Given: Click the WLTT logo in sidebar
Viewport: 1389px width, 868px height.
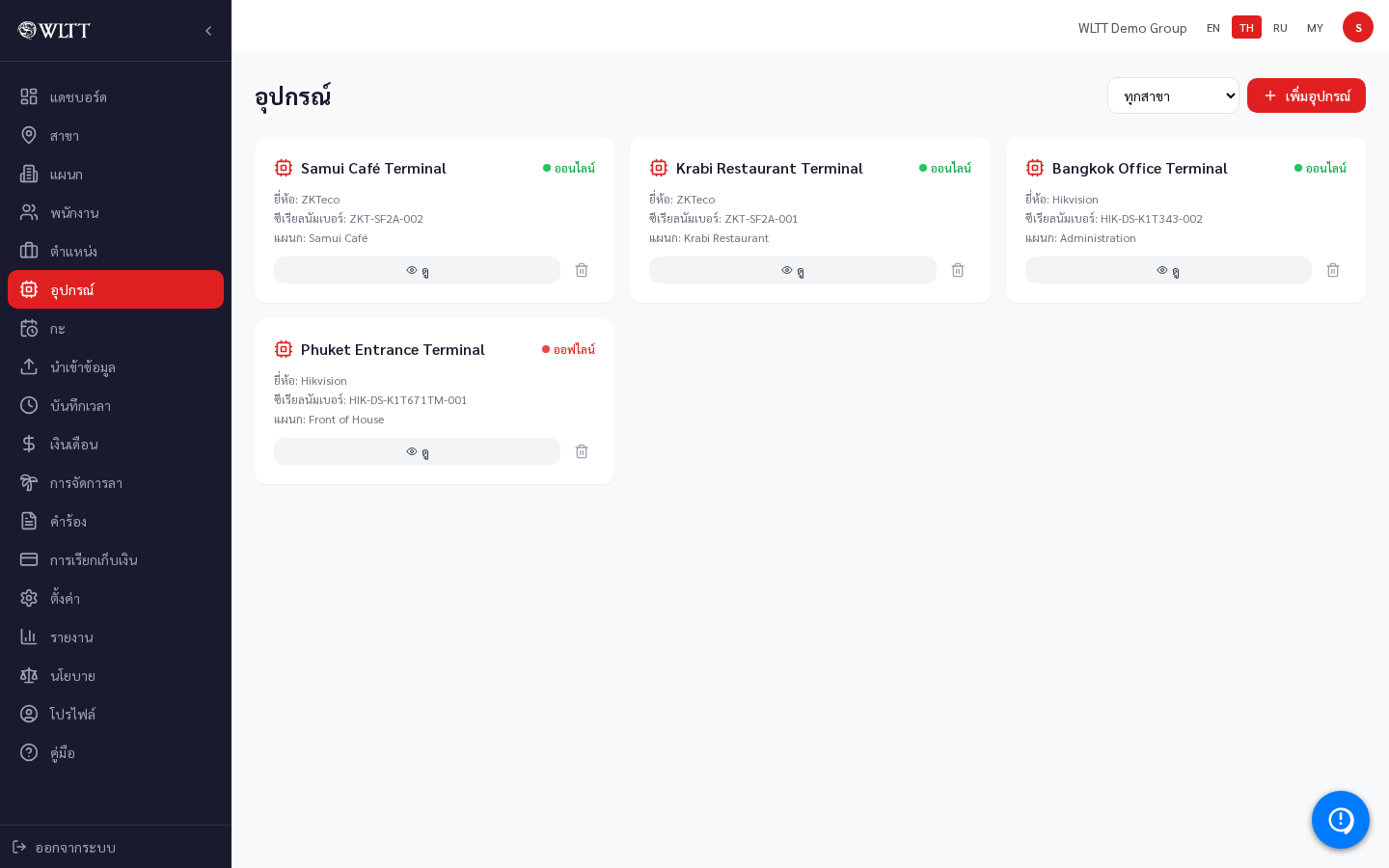Looking at the screenshot, I should click(x=54, y=30).
